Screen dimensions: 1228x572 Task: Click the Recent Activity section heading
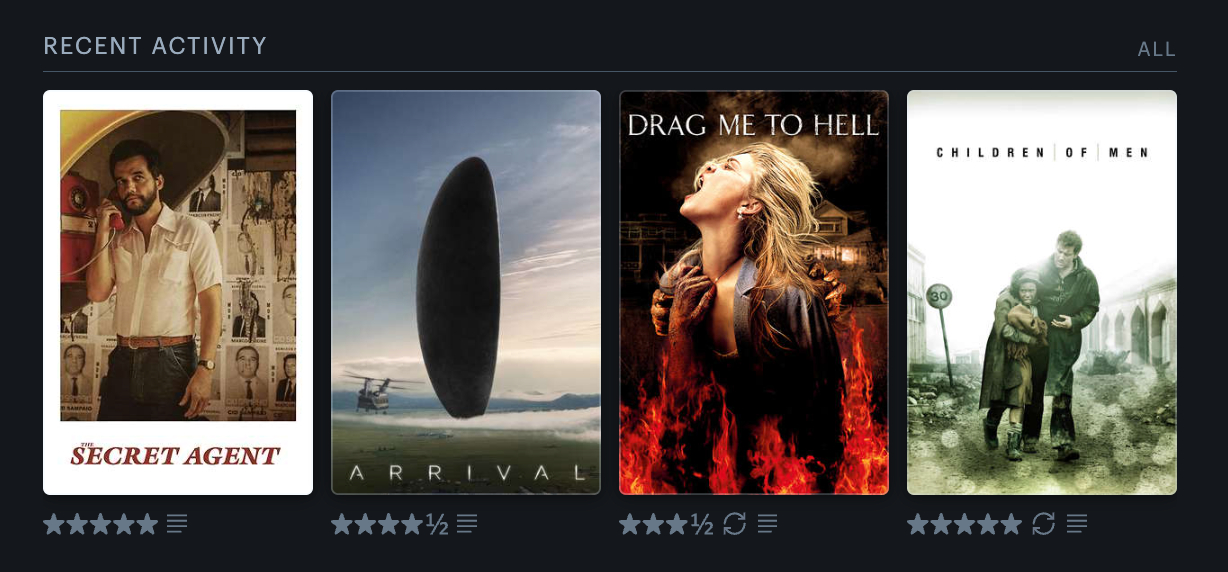coord(155,46)
